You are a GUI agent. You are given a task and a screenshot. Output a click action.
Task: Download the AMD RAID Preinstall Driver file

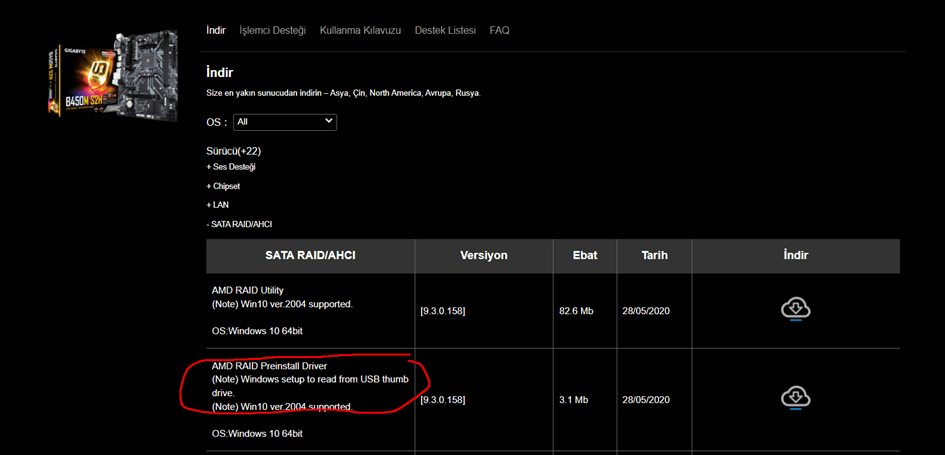tap(796, 398)
